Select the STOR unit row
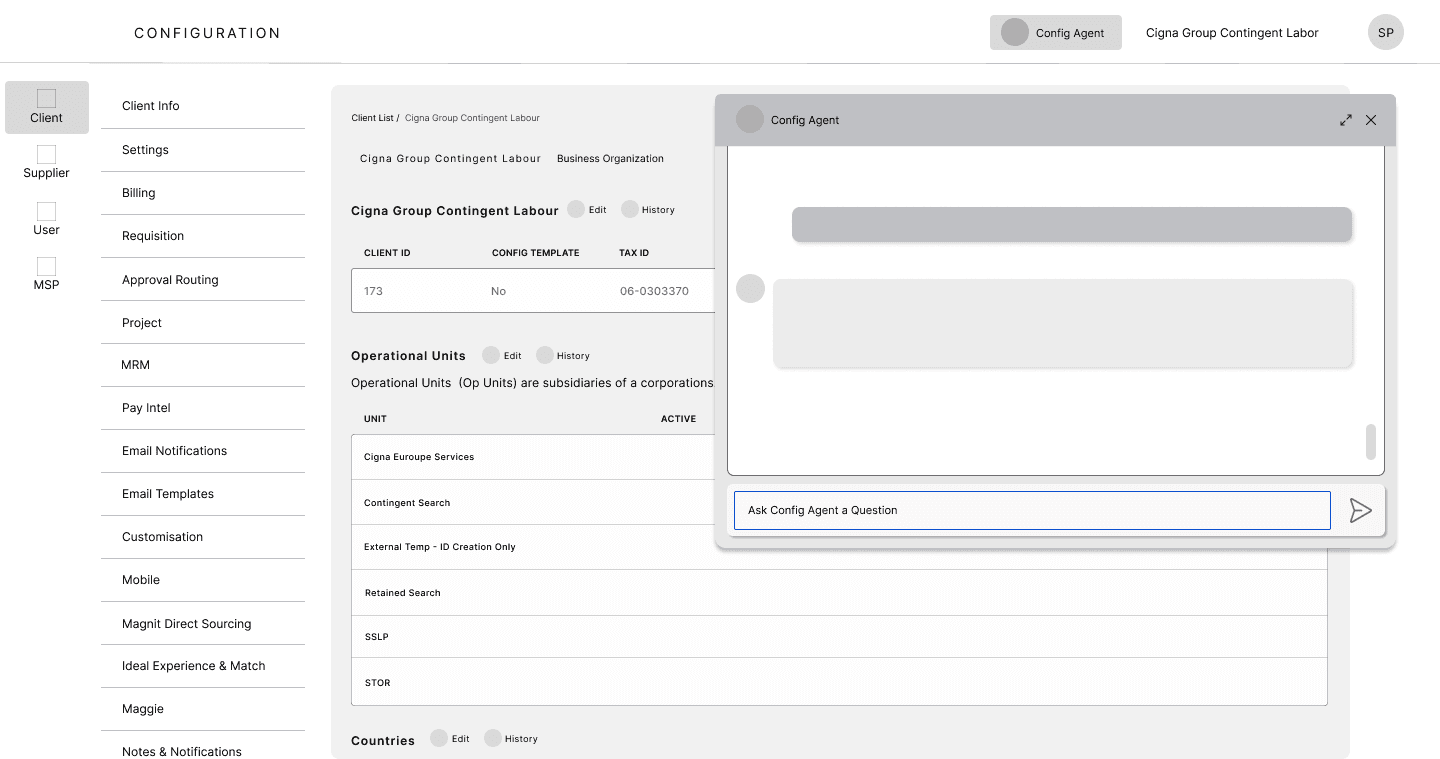The width and height of the screenshot is (1440, 759). coord(839,682)
